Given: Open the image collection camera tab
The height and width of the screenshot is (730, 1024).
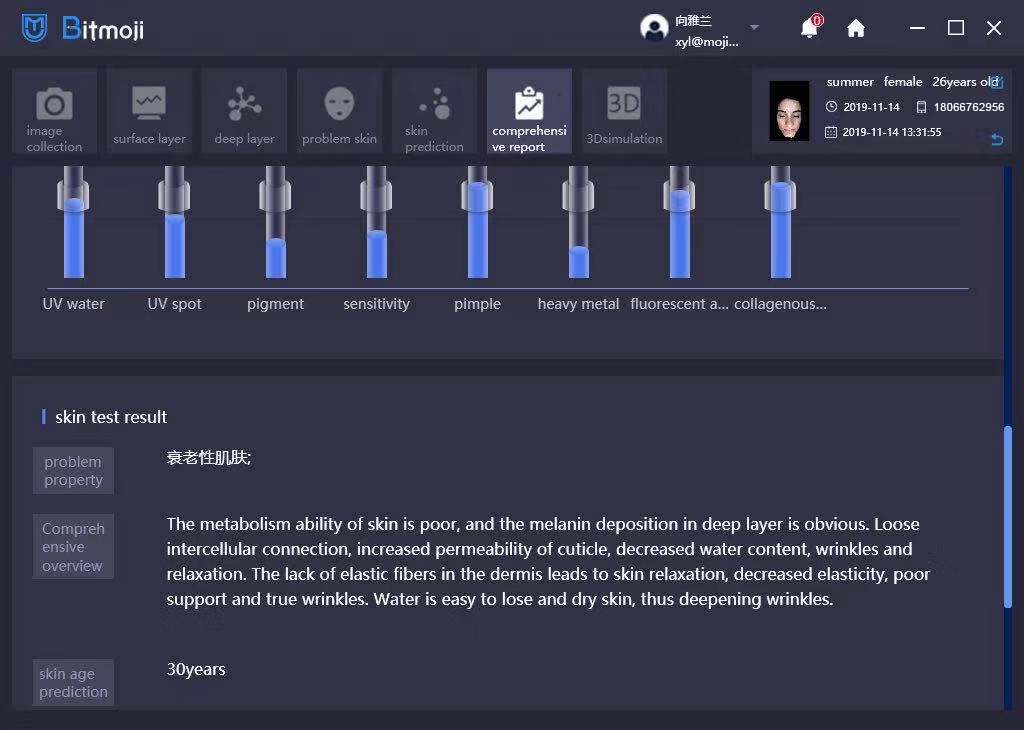Looking at the screenshot, I should pyautogui.click(x=54, y=112).
